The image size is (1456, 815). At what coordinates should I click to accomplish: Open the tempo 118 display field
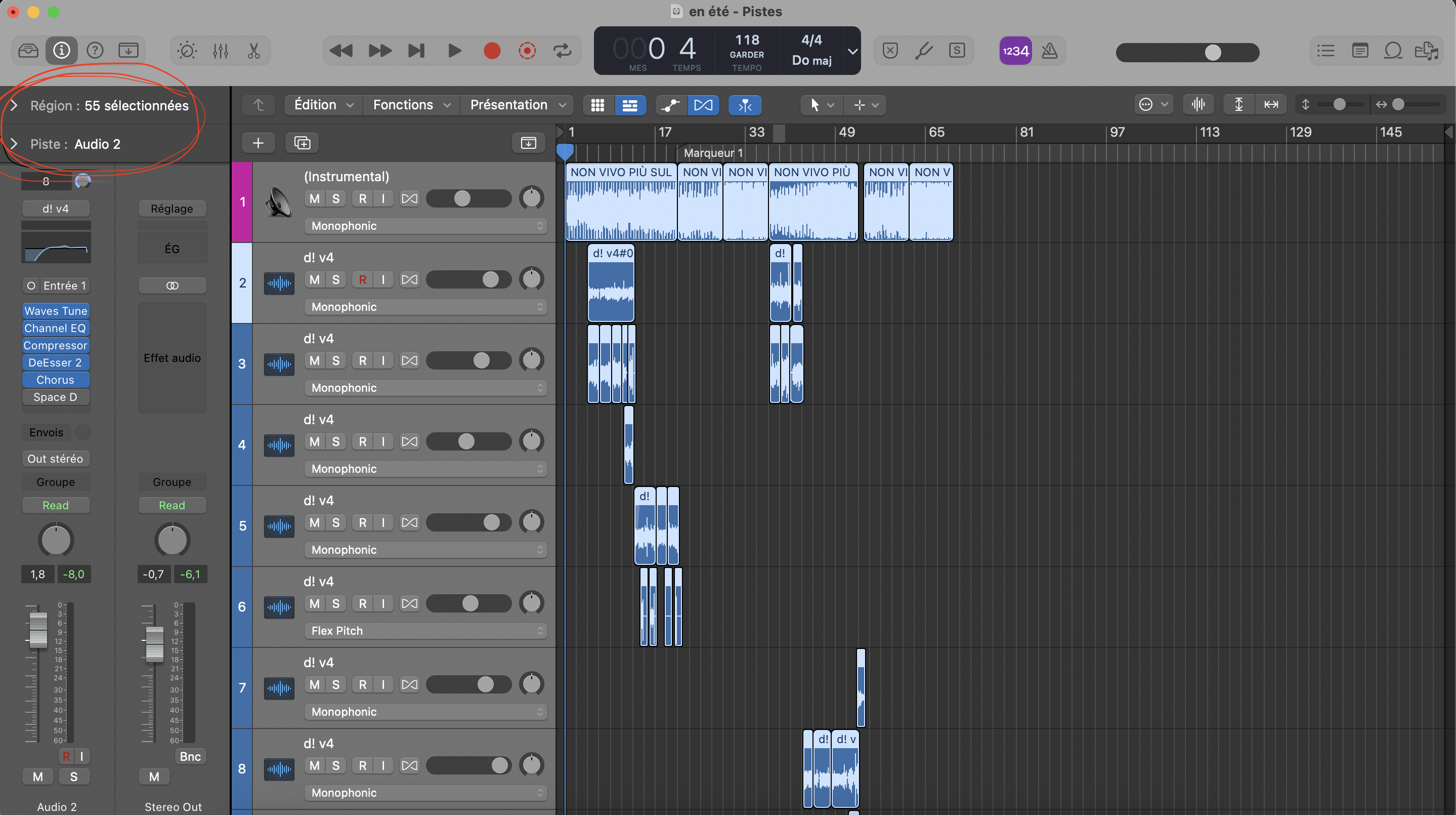point(747,40)
